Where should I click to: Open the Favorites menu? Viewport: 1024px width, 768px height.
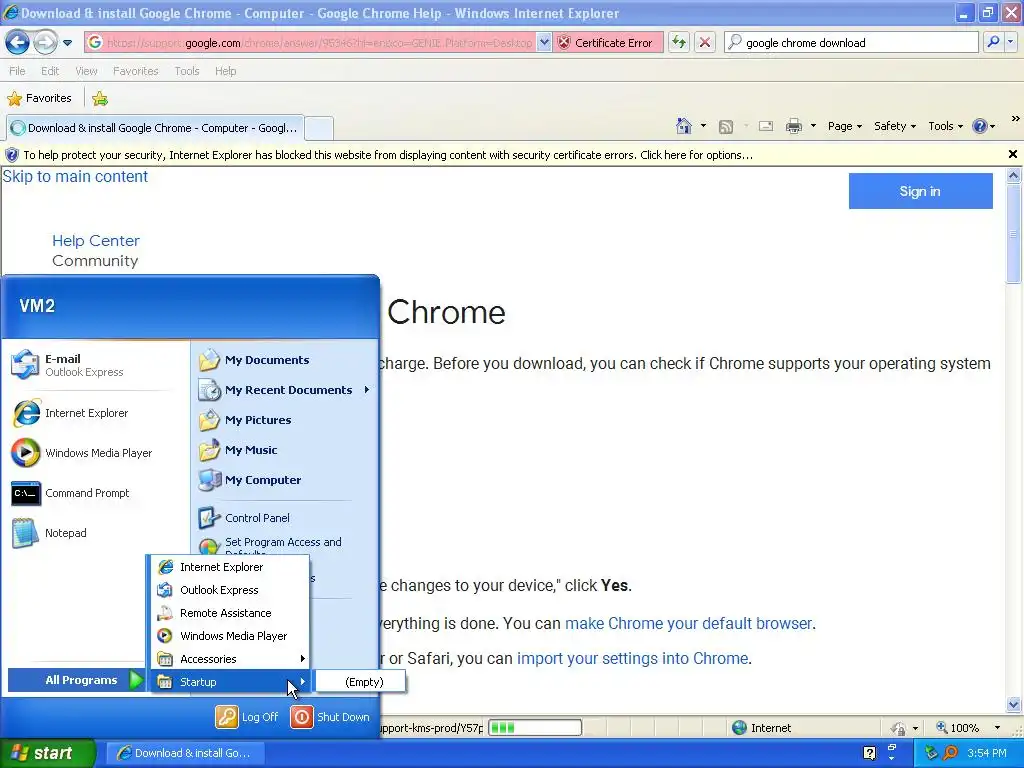pyautogui.click(x=135, y=71)
